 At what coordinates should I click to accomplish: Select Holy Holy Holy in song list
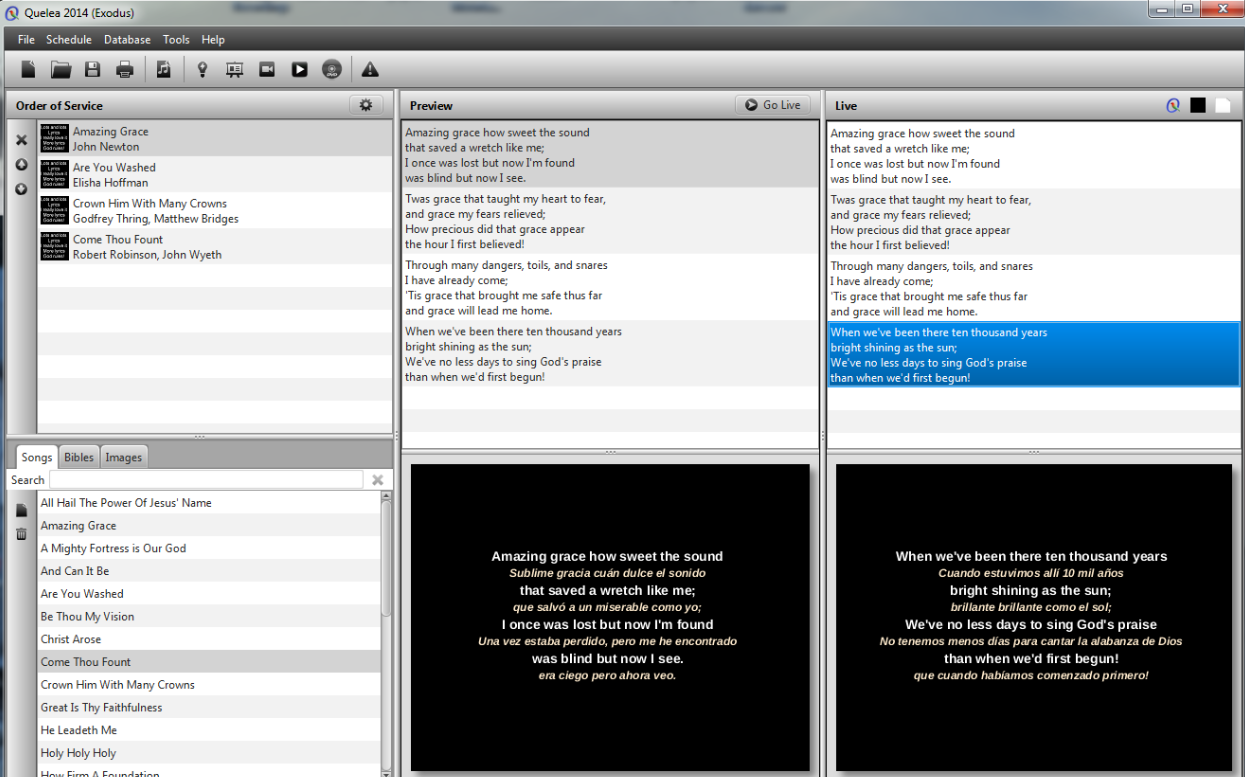click(x=209, y=753)
